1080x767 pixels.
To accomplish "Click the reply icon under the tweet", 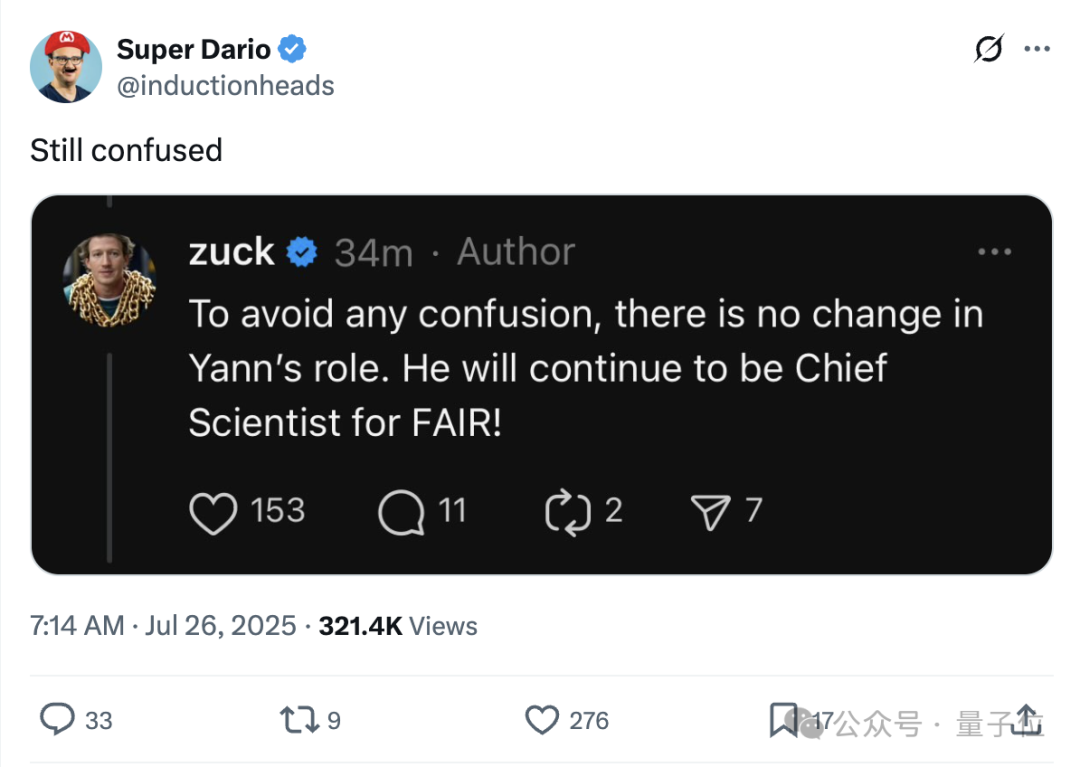I will pyautogui.click(x=57, y=719).
